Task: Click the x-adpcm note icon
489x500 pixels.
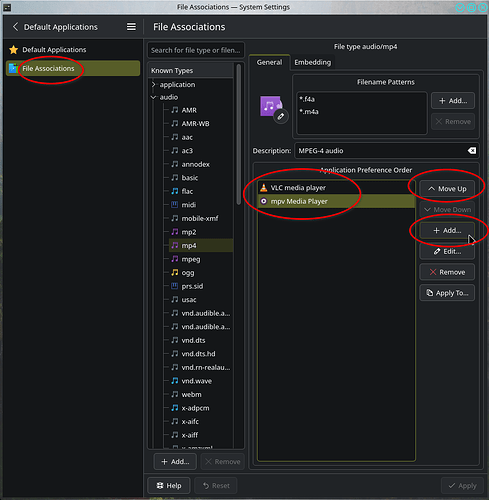Action: (175, 408)
